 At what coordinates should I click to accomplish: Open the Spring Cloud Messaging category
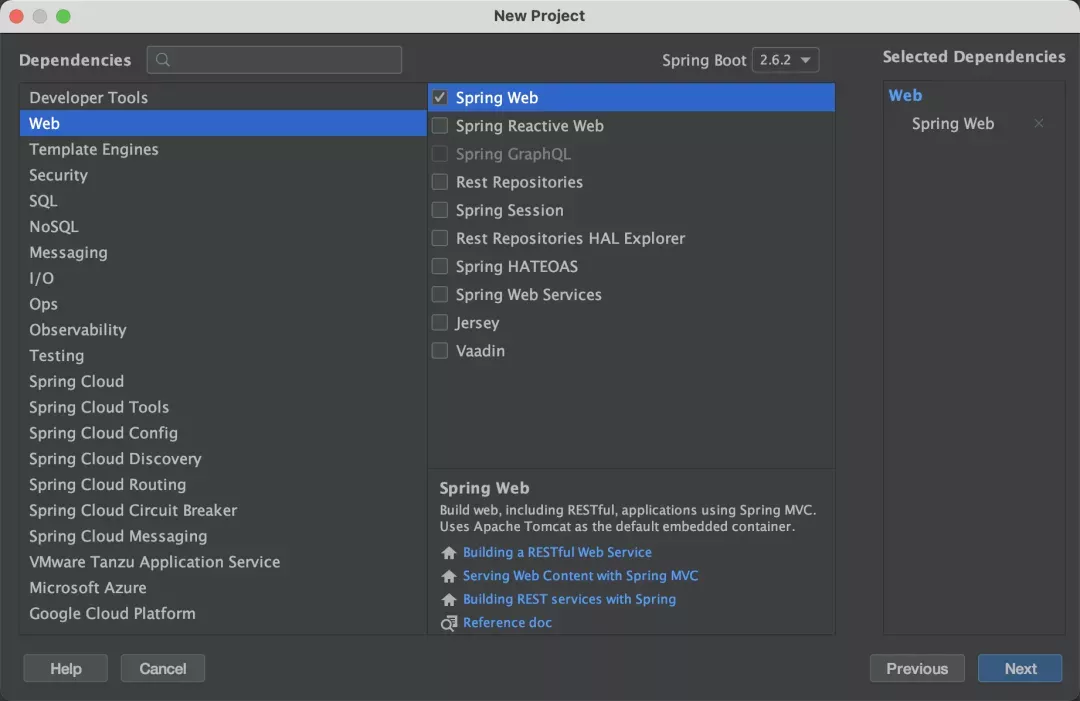pos(223,536)
